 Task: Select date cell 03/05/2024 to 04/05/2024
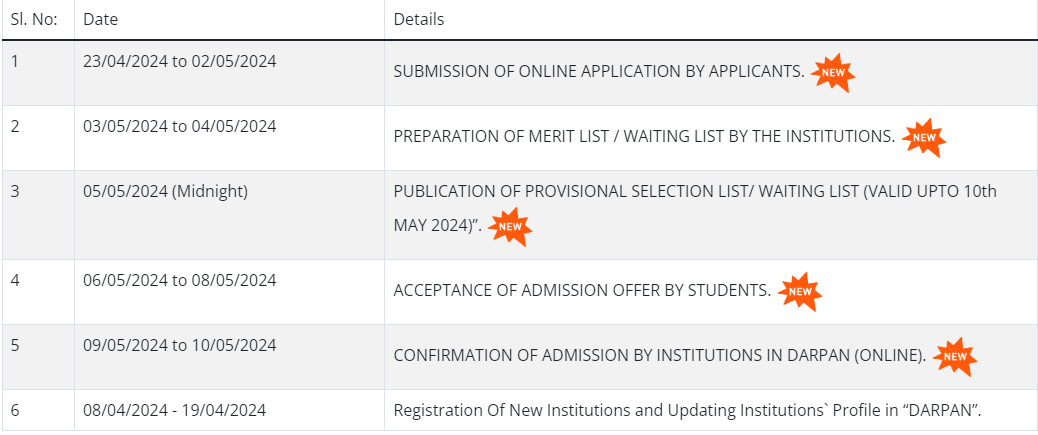tap(180, 126)
